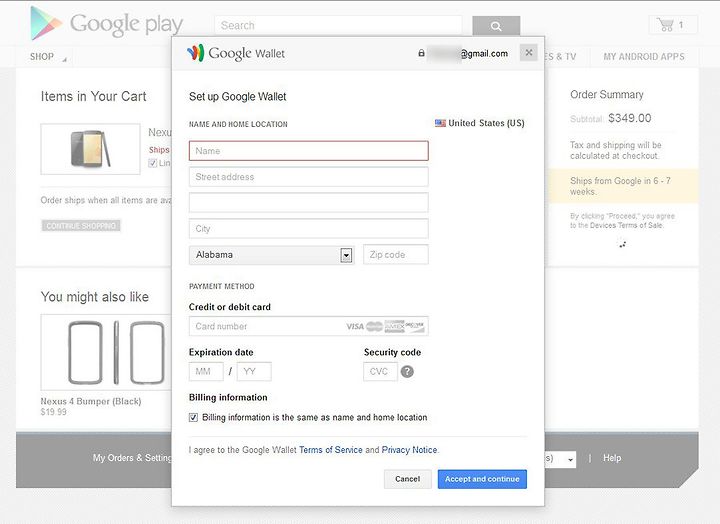Image resolution: width=720 pixels, height=524 pixels.
Task: Click the CVC security code field
Action: pos(380,372)
